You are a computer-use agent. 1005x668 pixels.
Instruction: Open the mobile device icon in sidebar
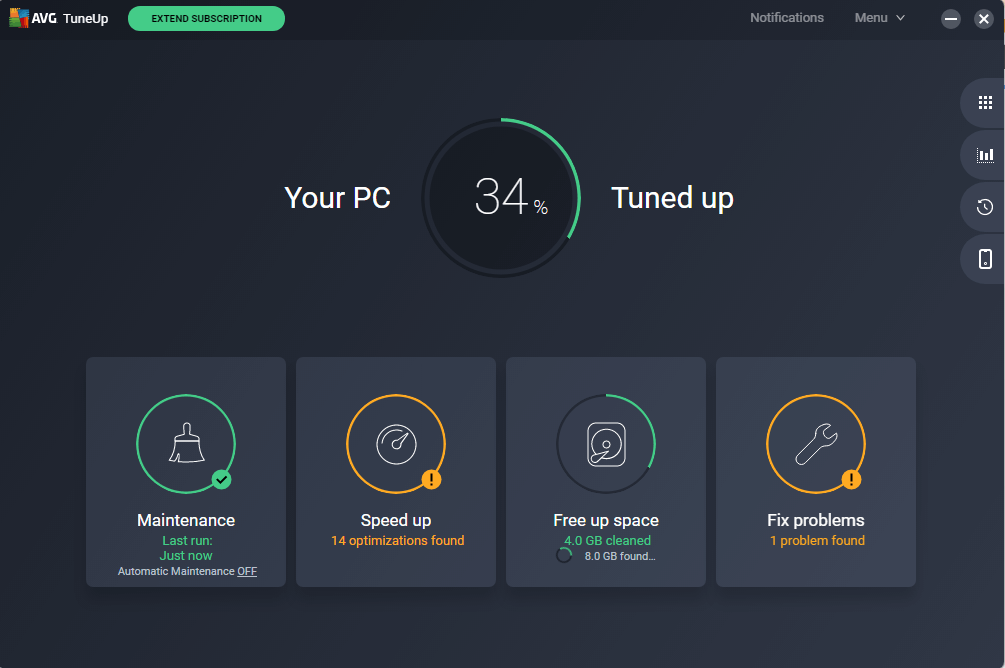tap(985, 259)
